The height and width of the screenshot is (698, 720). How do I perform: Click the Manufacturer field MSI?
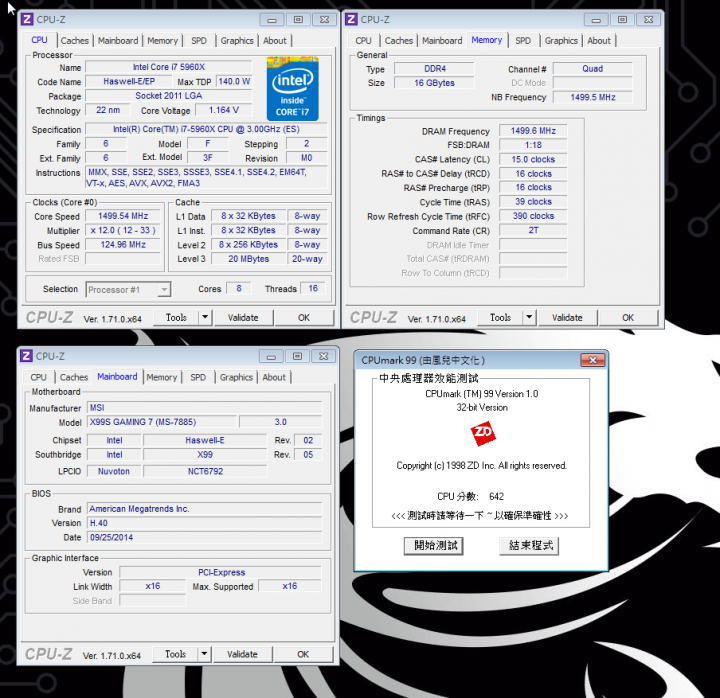click(204, 408)
